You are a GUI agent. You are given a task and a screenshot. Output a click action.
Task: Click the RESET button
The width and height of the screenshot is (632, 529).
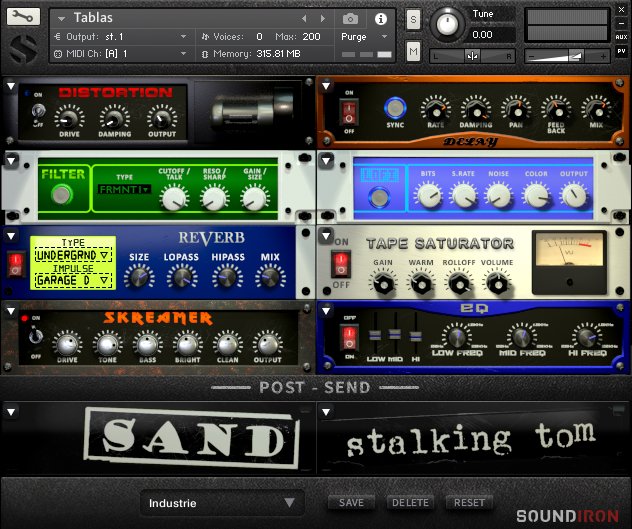(469, 502)
